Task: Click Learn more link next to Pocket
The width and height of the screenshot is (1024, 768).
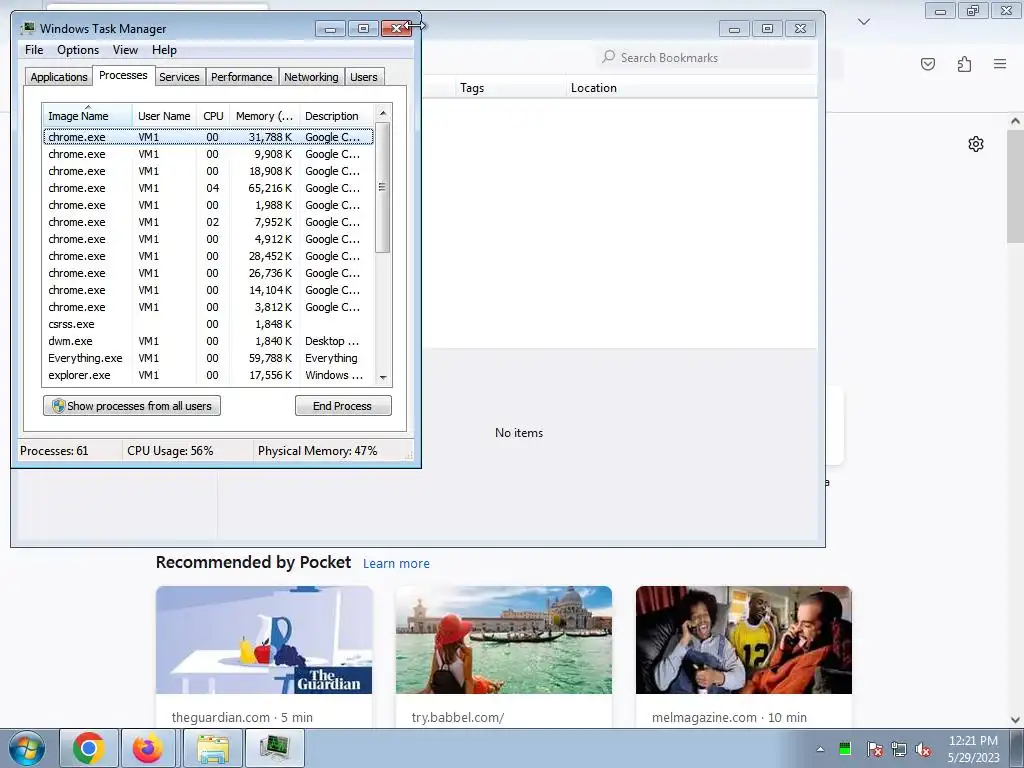Action: pyautogui.click(x=396, y=564)
